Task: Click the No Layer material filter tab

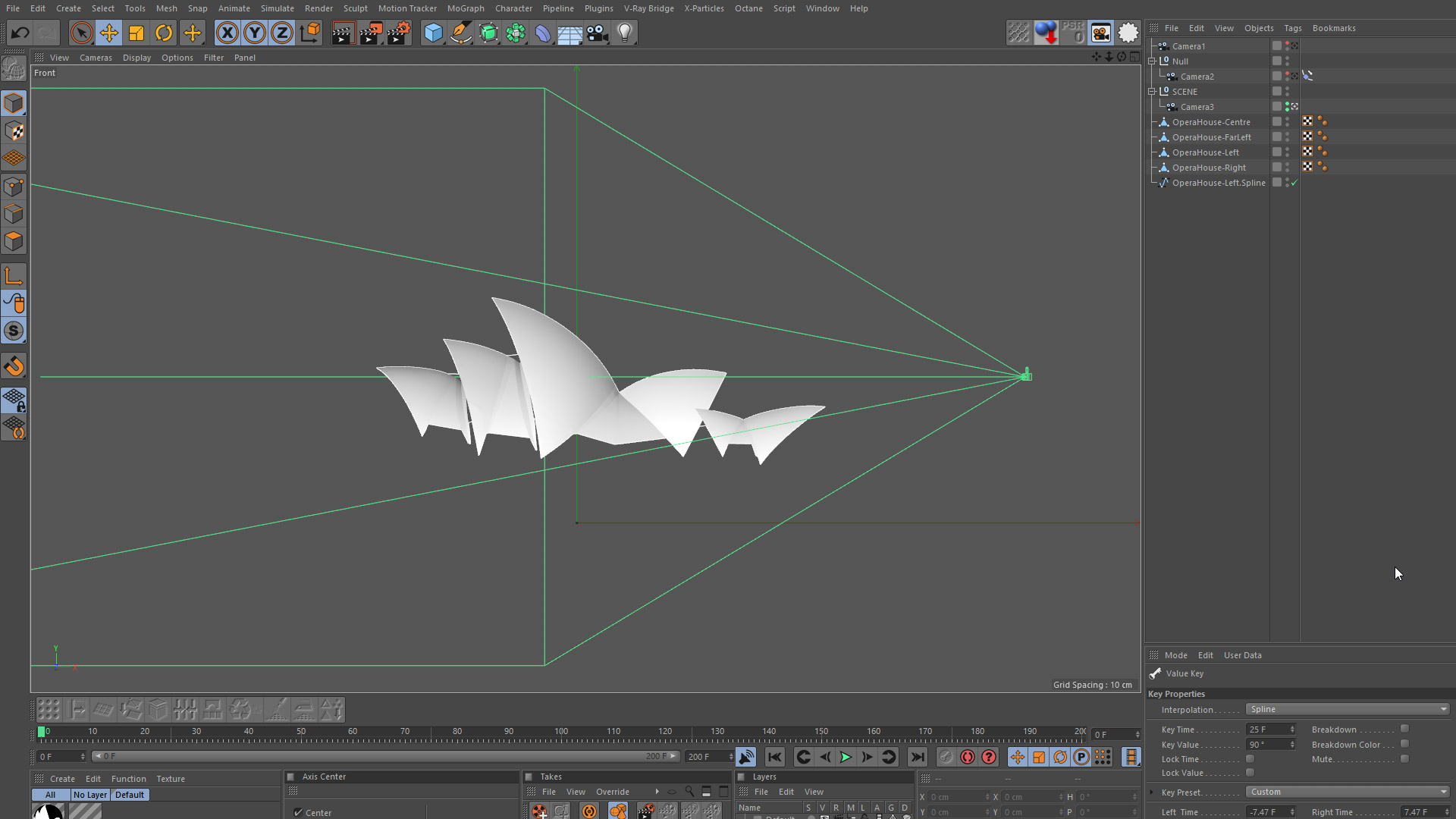Action: coord(89,795)
